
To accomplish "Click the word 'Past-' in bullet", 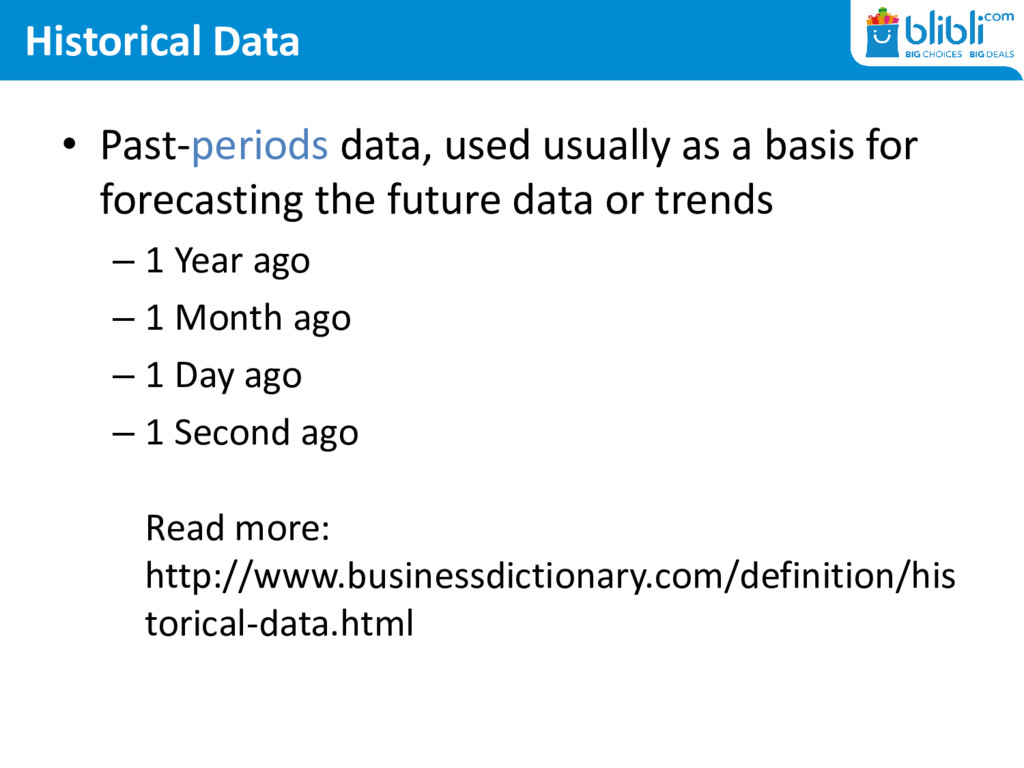I will (145, 145).
